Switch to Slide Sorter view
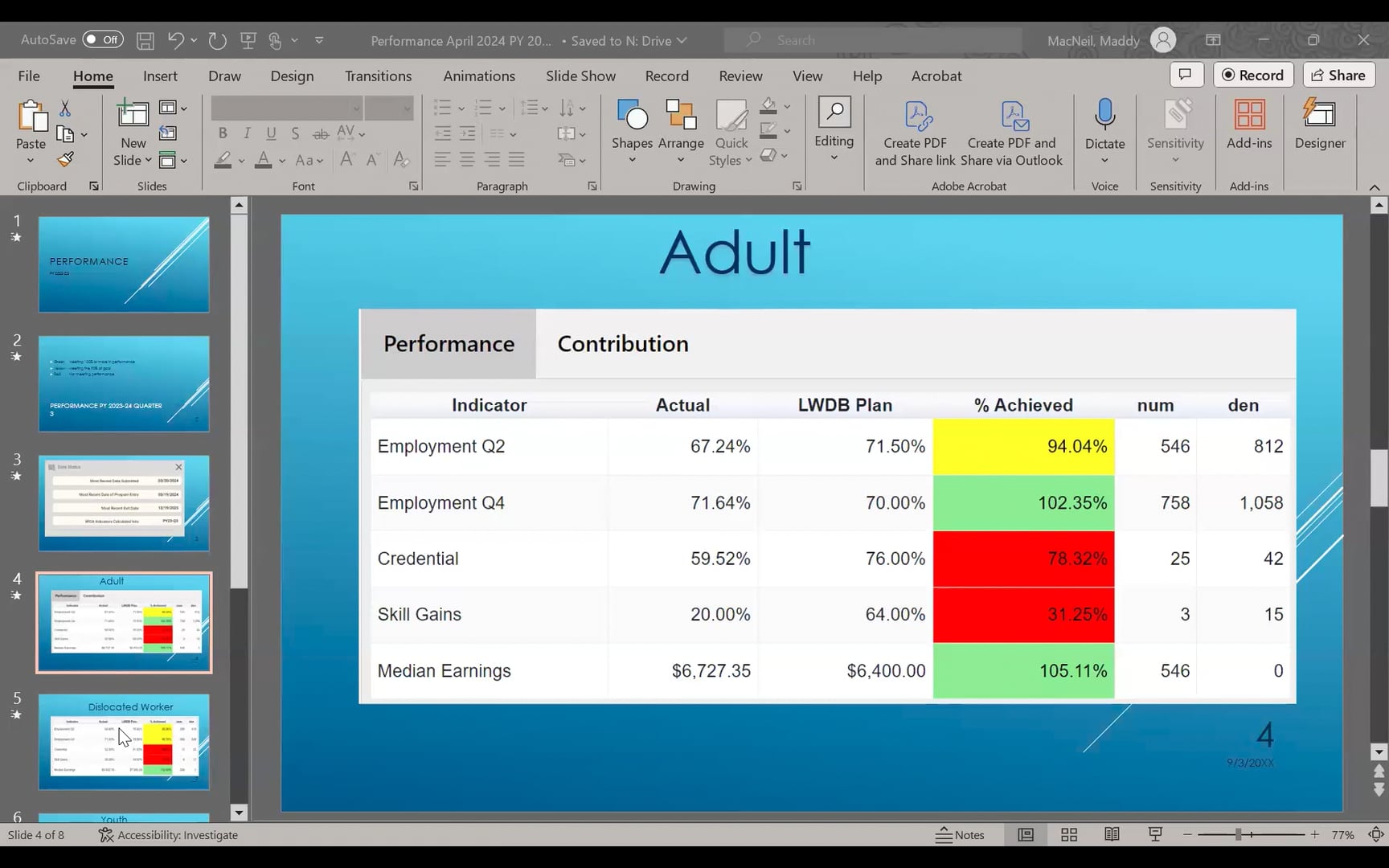The image size is (1389, 868). coord(1069,835)
